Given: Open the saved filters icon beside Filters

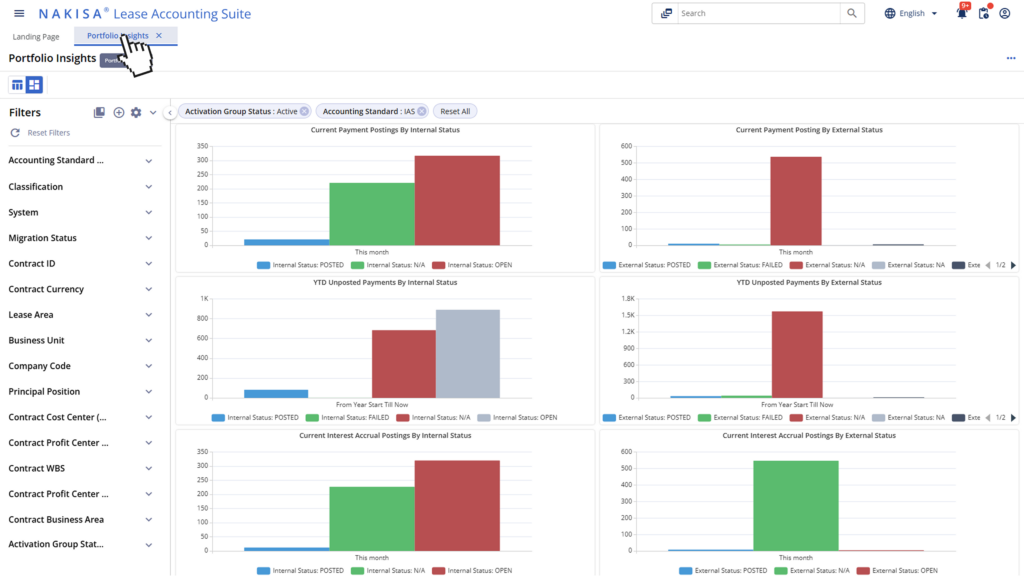Looking at the screenshot, I should point(99,112).
